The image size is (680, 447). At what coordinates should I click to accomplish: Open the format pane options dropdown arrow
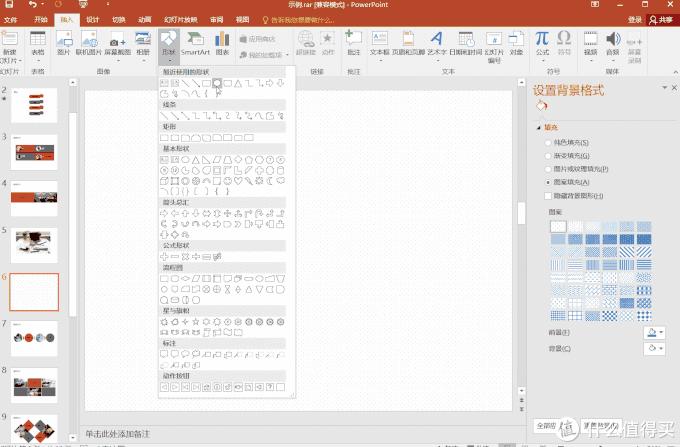[664, 88]
